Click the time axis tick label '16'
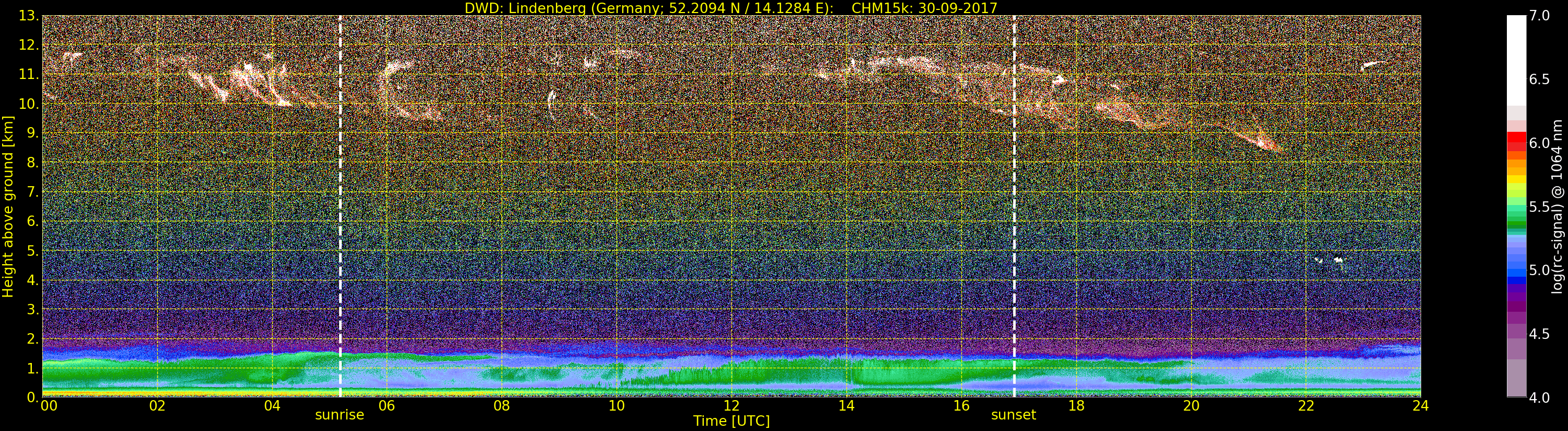 click(961, 406)
